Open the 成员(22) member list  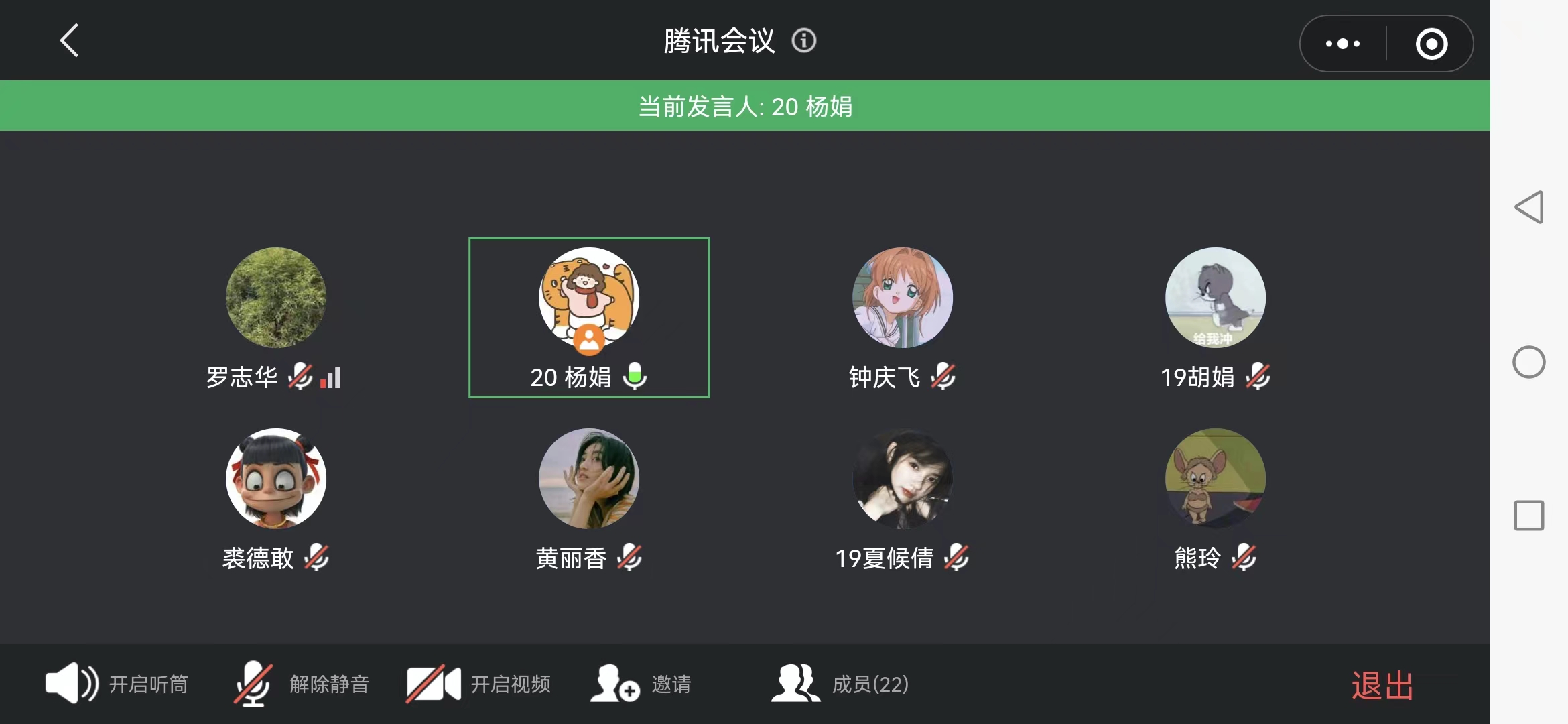pos(840,684)
